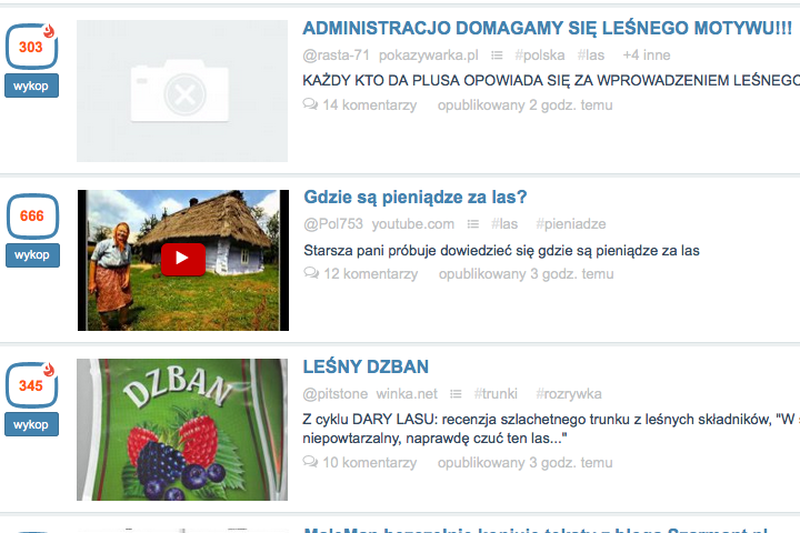
Task: Open 'ADMINISTRACJO DOMAGAMY SIĘ LEŚNEGO MOTYWU!!!' headline
Action: (547, 28)
